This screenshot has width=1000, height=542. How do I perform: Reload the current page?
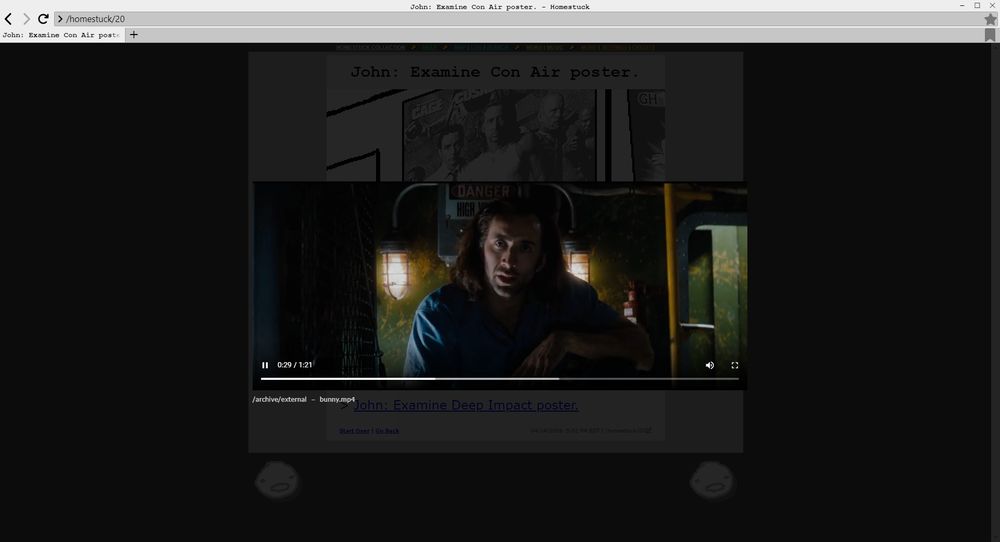43,19
